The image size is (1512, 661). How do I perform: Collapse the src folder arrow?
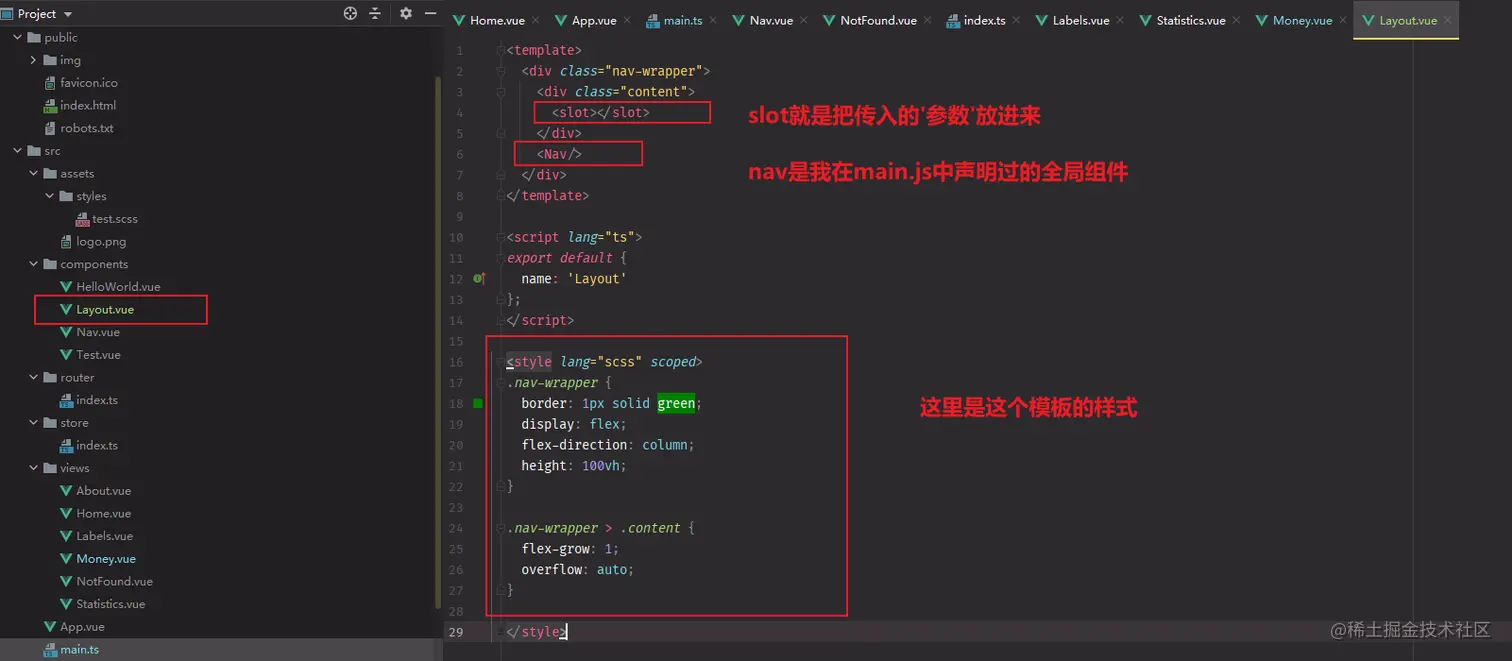click(17, 151)
